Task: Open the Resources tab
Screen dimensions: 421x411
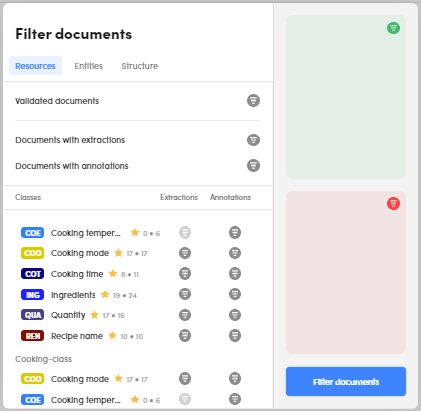Action: [x=35, y=66]
